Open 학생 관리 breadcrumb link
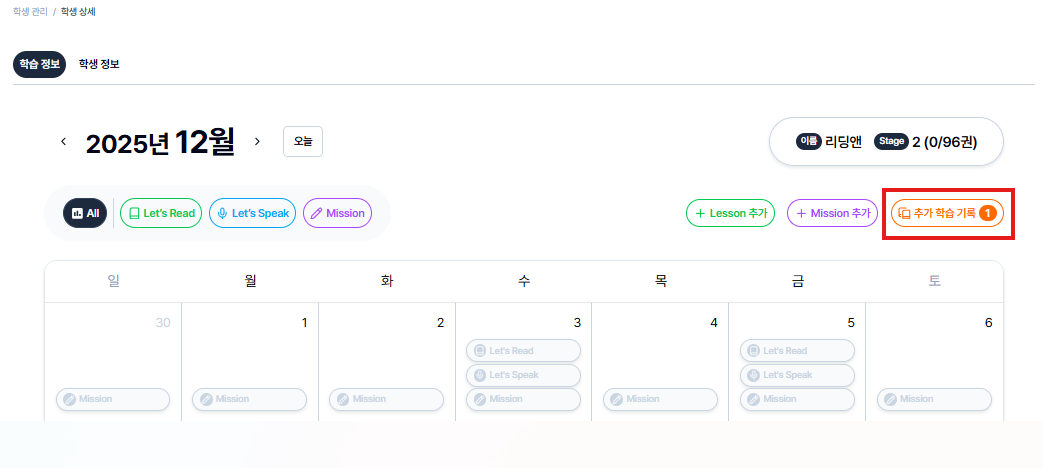 29,12
